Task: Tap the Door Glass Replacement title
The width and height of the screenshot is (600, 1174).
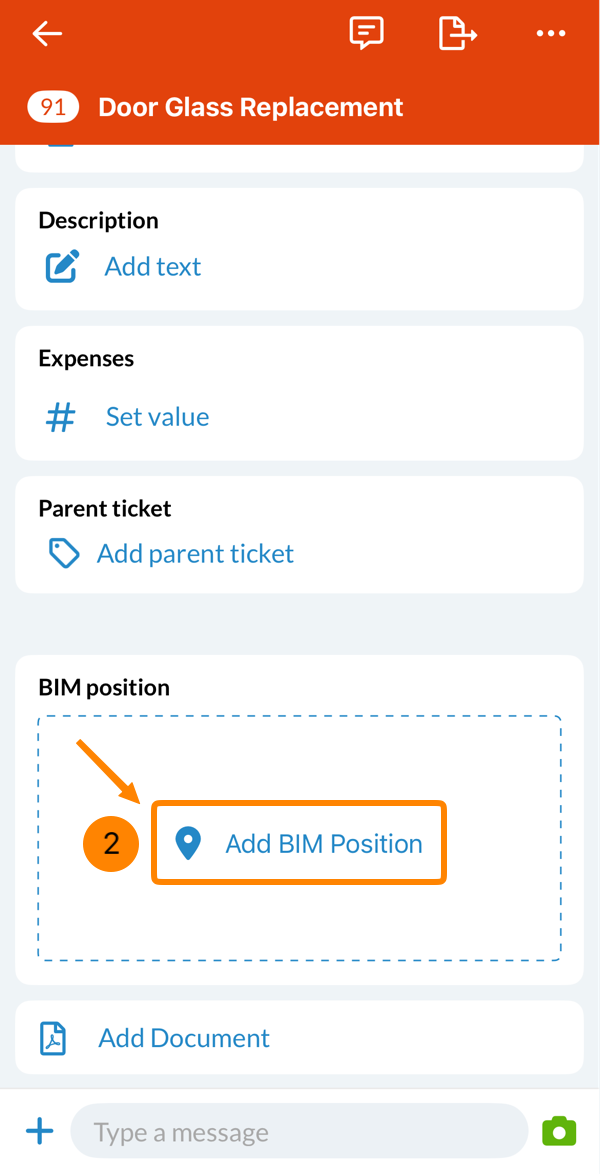Action: 251,108
